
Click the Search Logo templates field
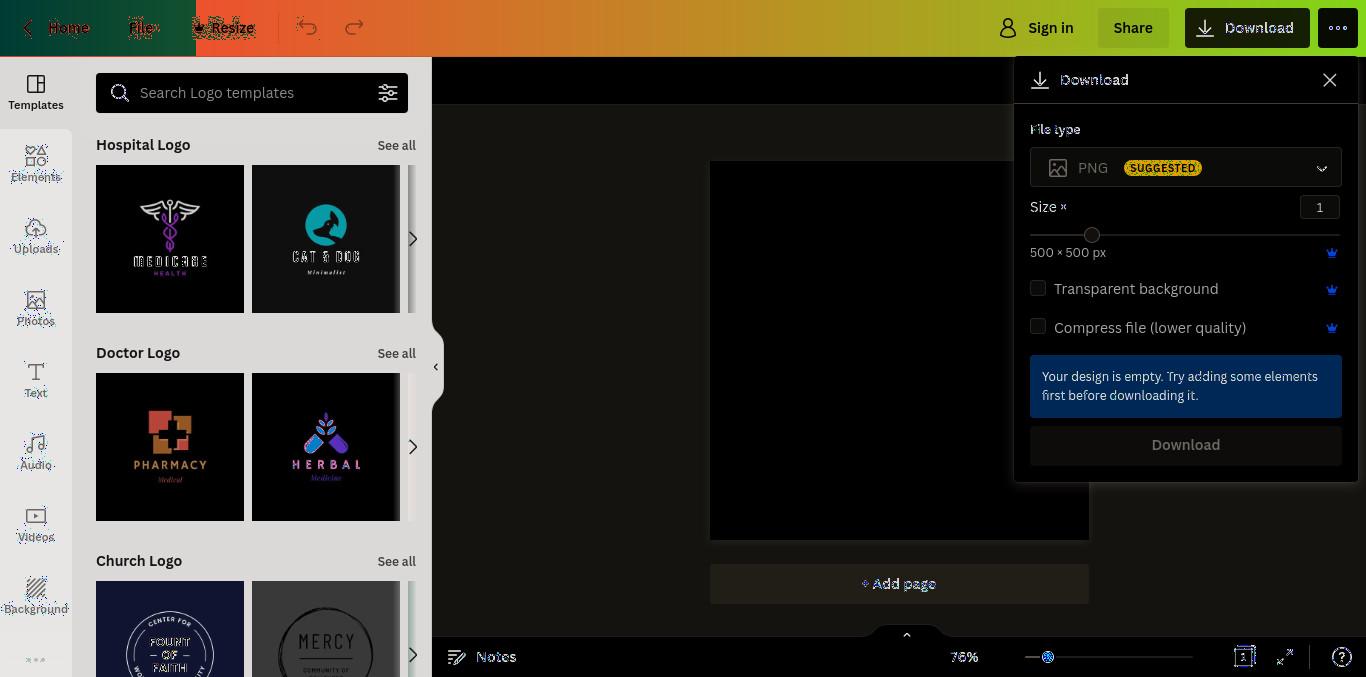[x=252, y=93]
